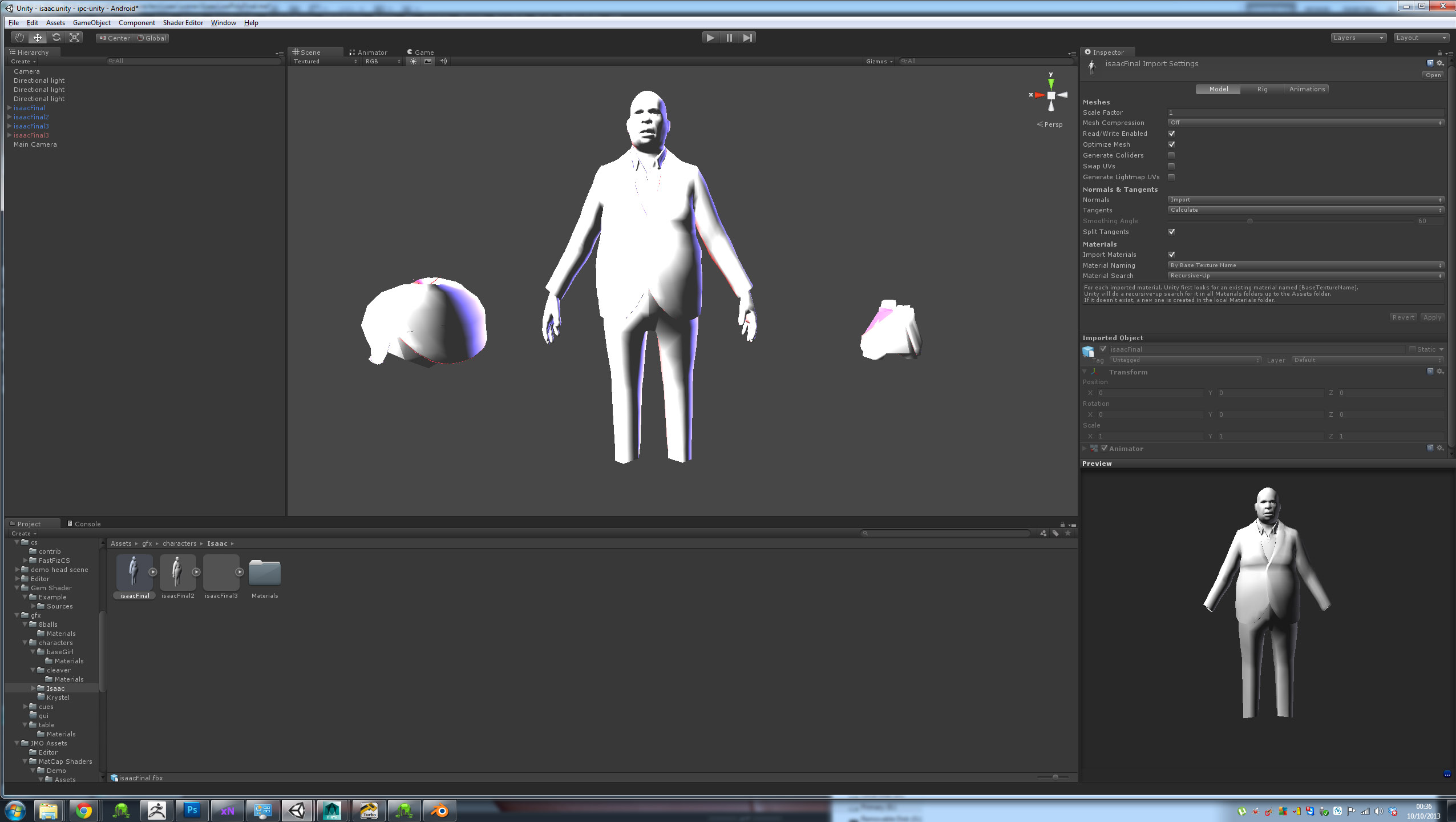This screenshot has width=1456, height=822.
Task: Enable Generate Colliders
Action: coord(1171,155)
